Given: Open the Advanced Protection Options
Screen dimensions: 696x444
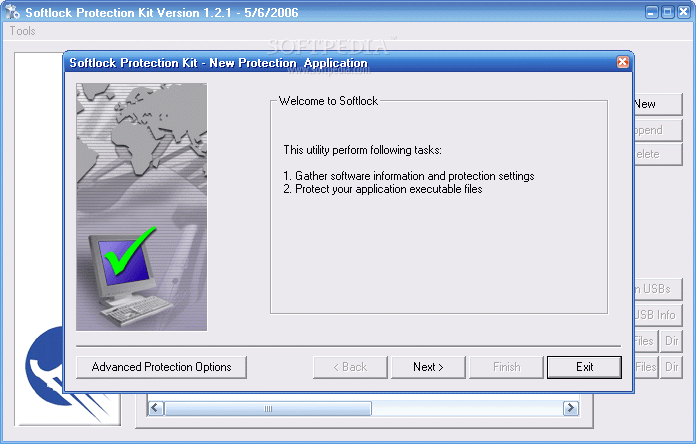Looking at the screenshot, I should (x=161, y=367).
